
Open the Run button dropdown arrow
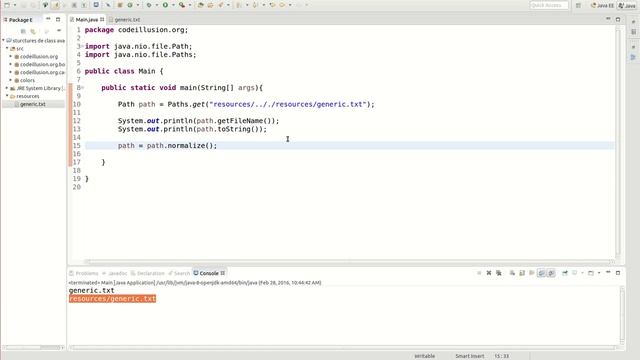pos(173,5)
